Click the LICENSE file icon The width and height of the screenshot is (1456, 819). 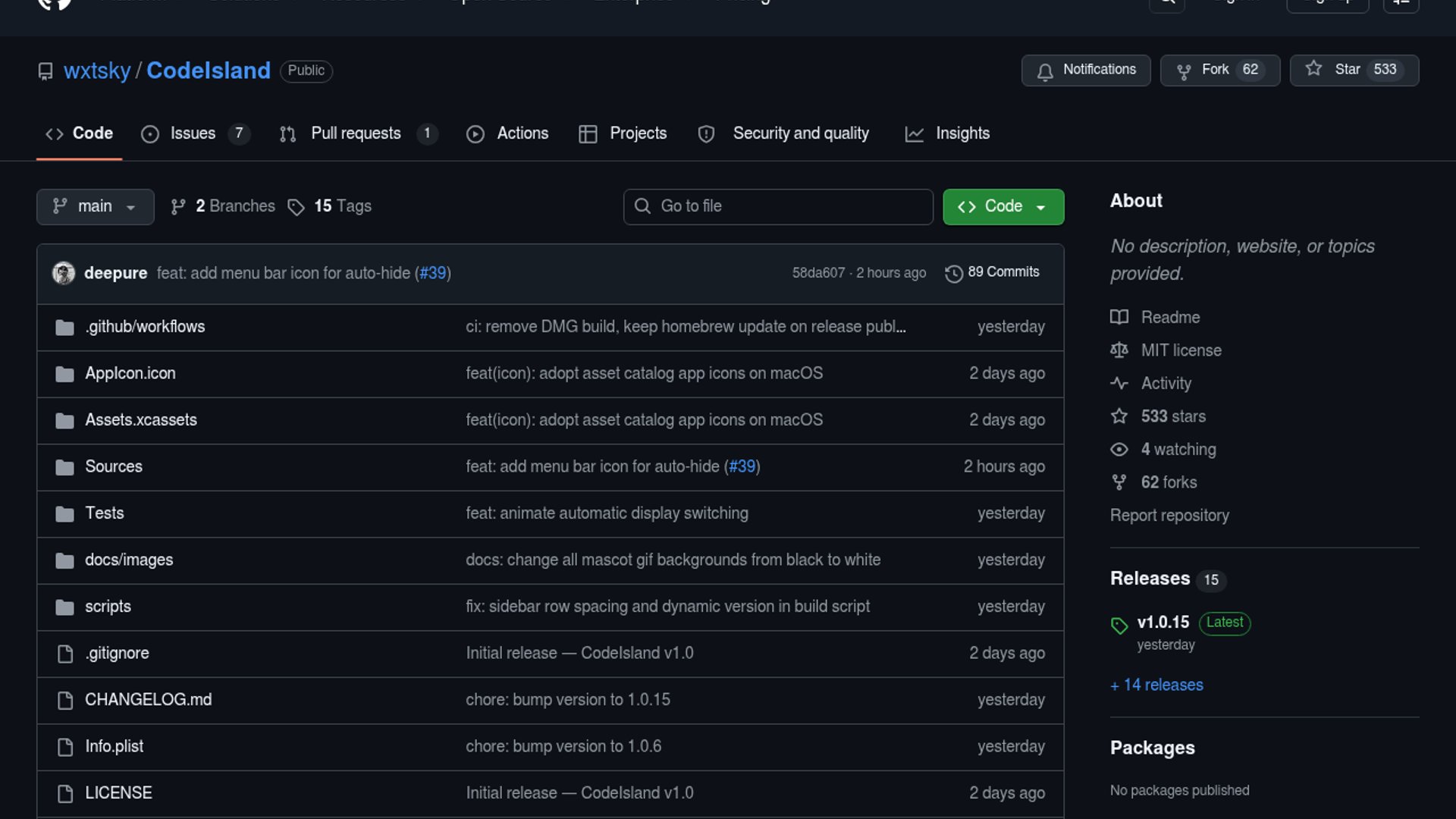click(65, 793)
